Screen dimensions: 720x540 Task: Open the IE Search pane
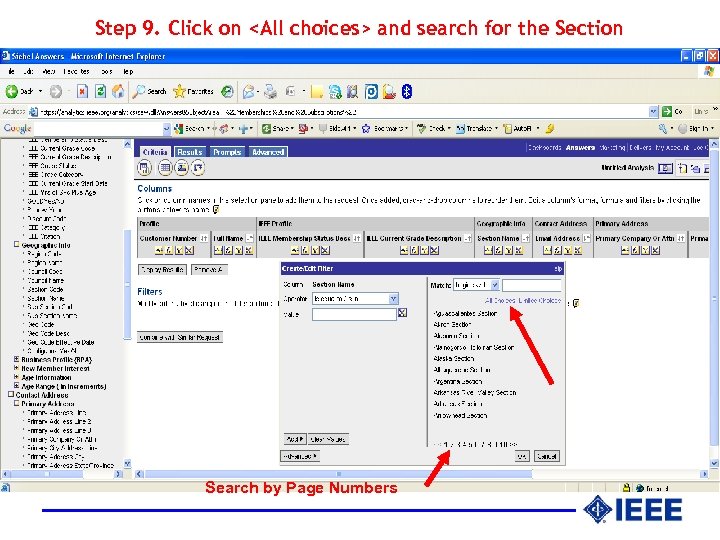pyautogui.click(x=149, y=91)
